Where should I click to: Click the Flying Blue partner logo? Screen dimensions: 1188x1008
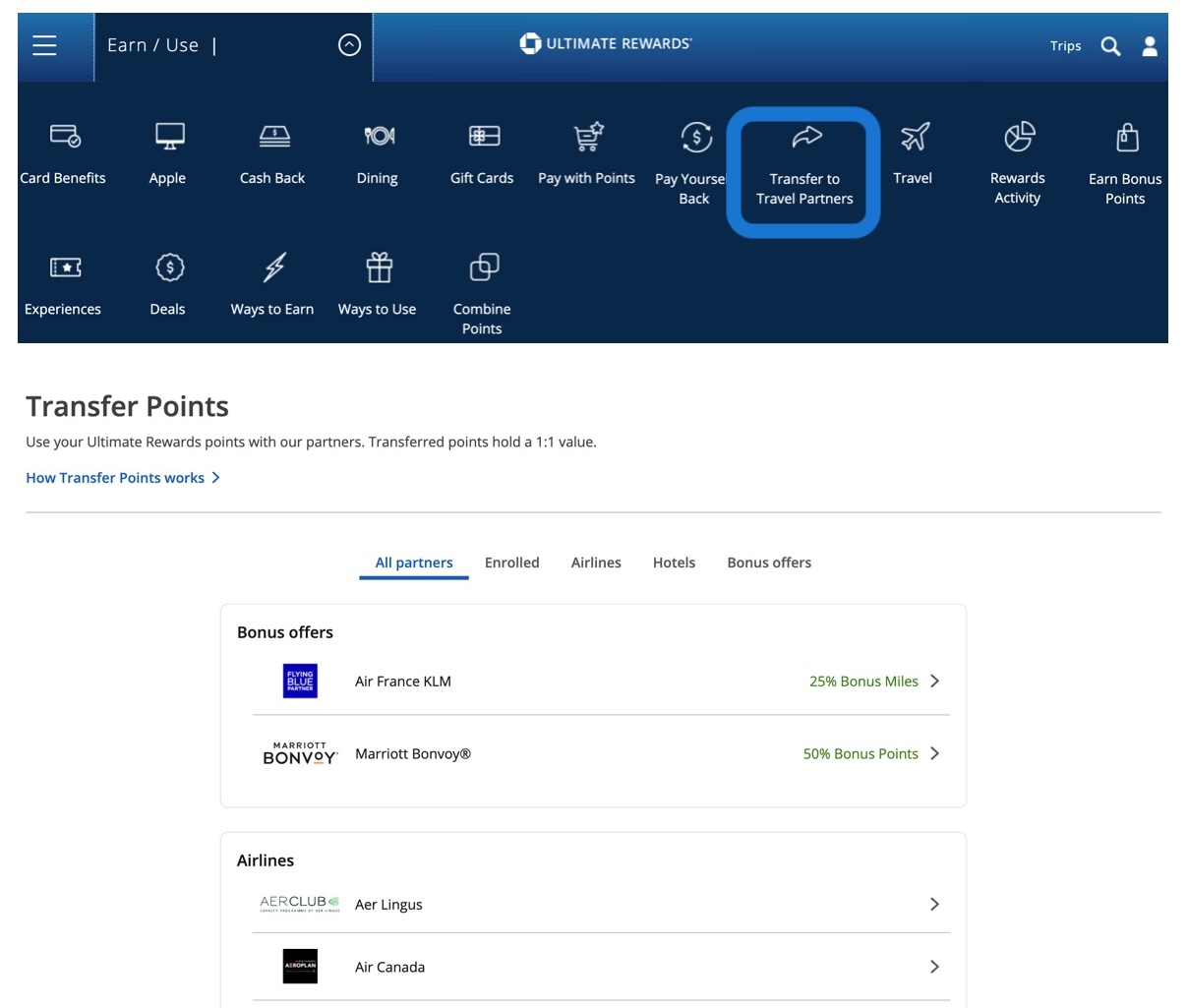(x=300, y=682)
